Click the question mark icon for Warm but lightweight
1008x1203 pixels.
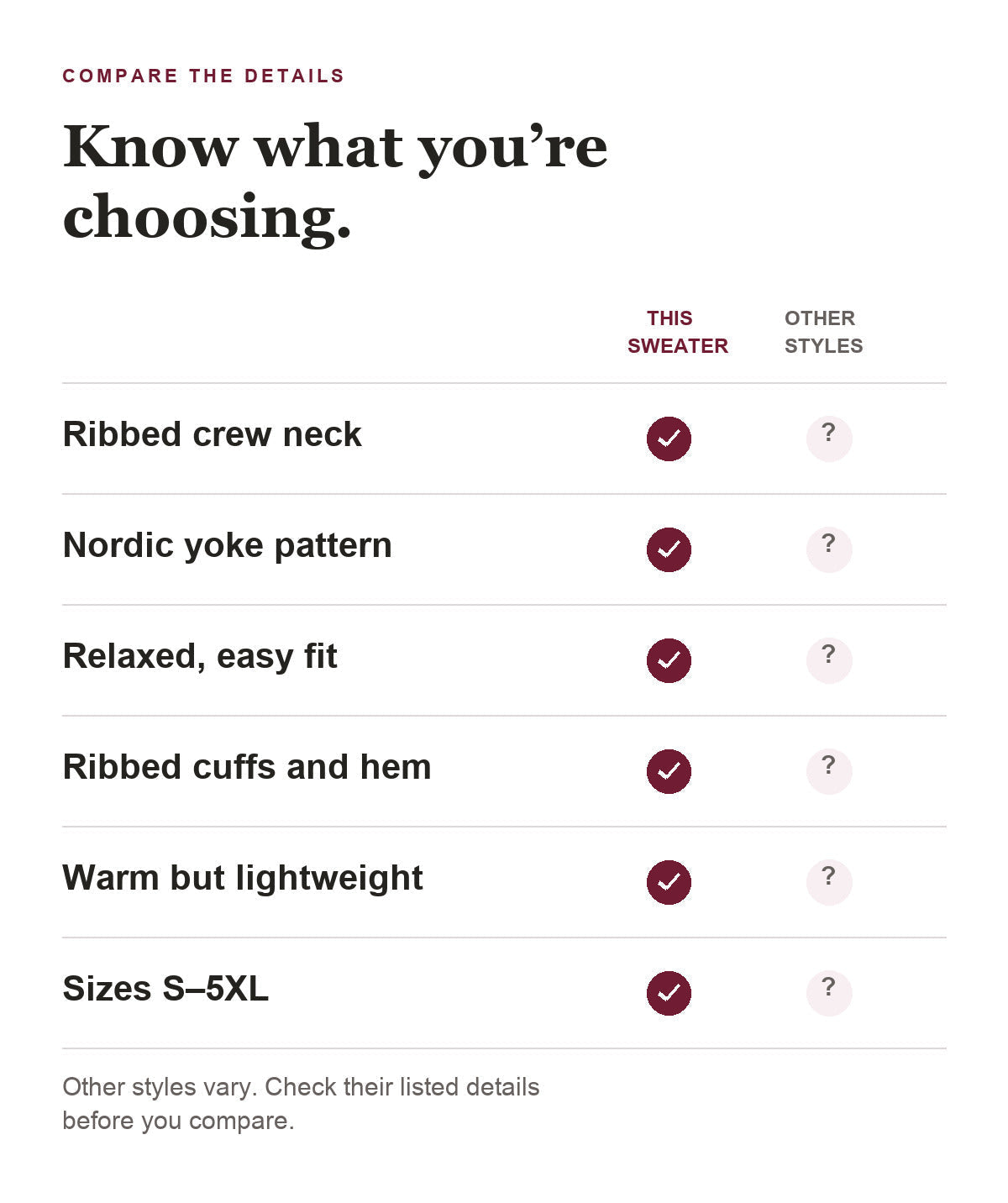[829, 882]
